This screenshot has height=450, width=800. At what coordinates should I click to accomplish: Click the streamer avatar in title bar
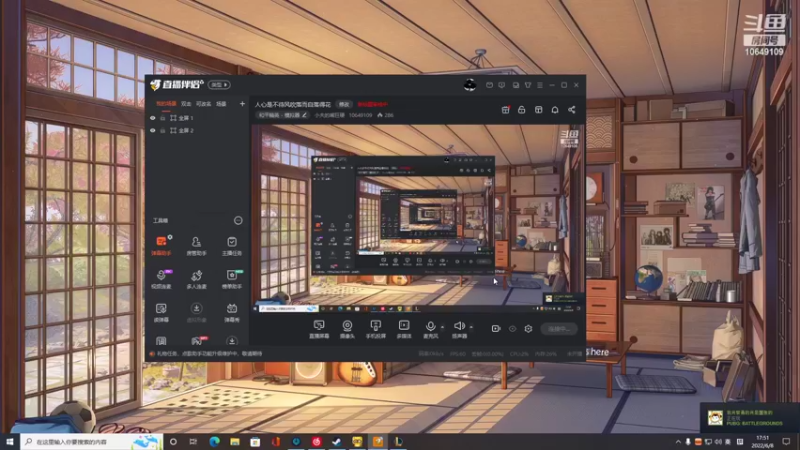pyautogui.click(x=470, y=85)
